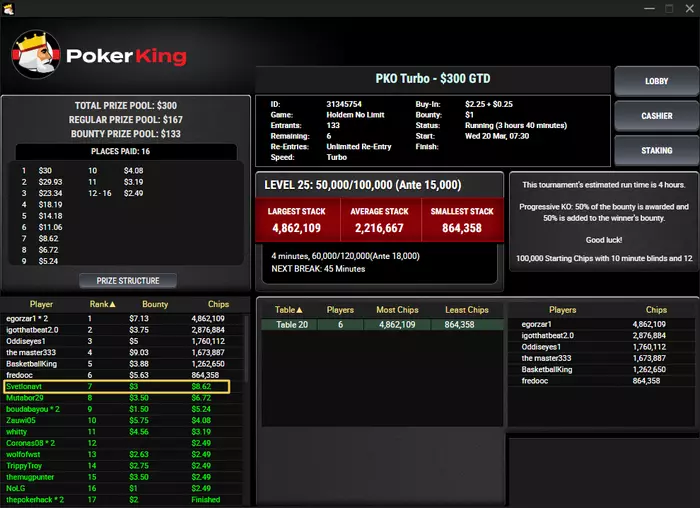700x508 pixels.
Task: Click the player list scrollbar
Action: pos(246,348)
